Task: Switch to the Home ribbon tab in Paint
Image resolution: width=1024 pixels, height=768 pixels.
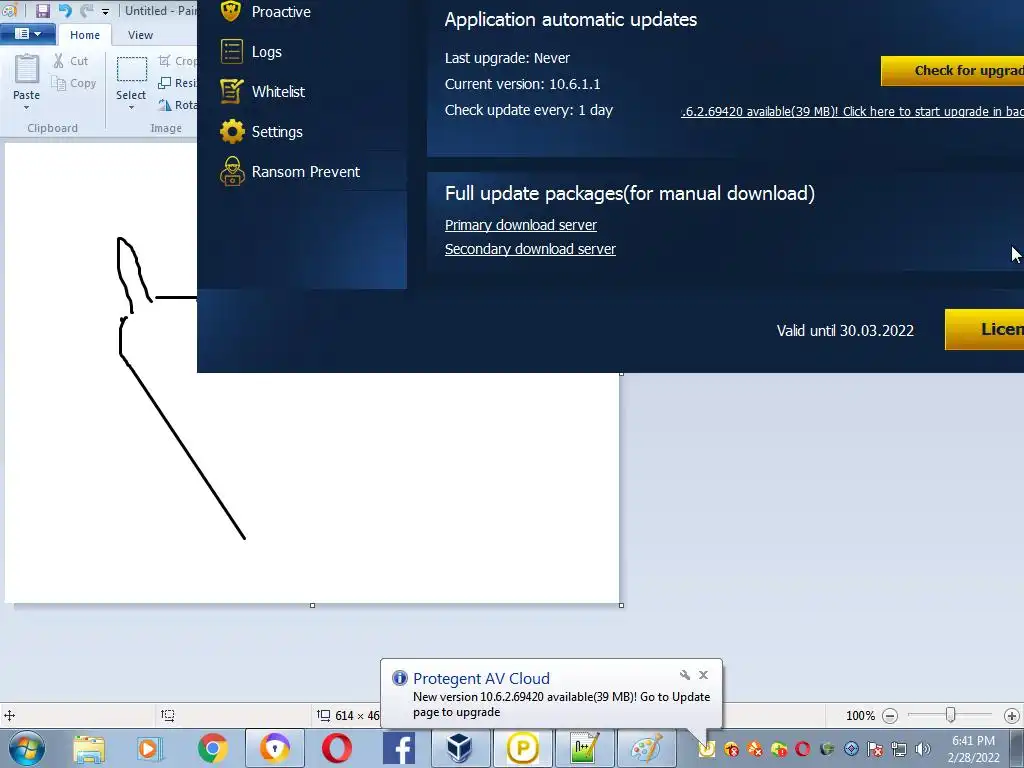Action: (x=85, y=35)
